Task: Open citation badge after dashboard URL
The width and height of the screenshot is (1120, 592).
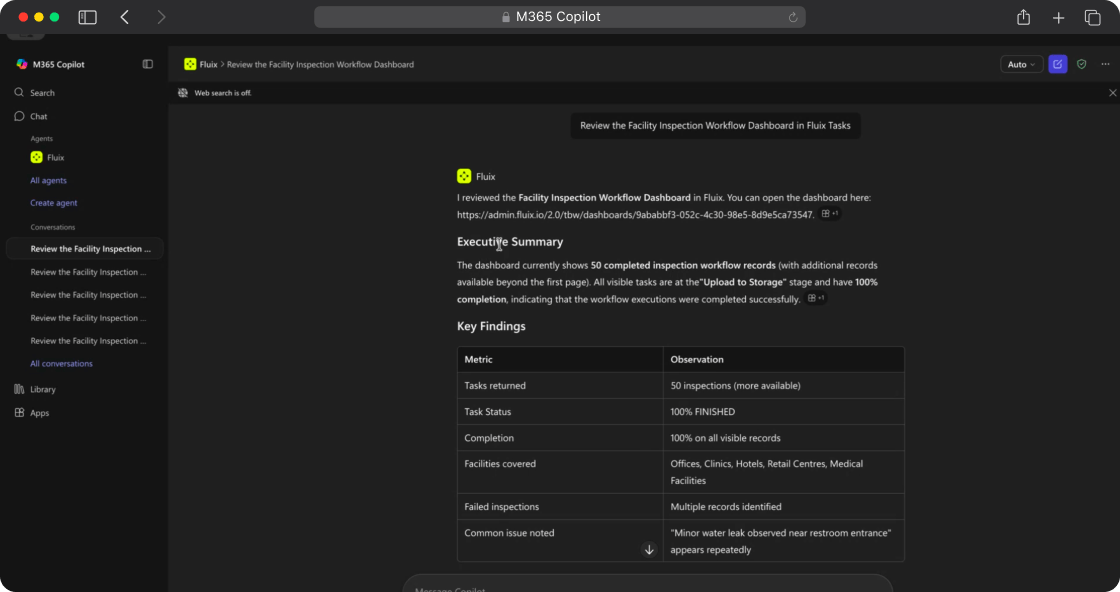Action: [x=830, y=214]
